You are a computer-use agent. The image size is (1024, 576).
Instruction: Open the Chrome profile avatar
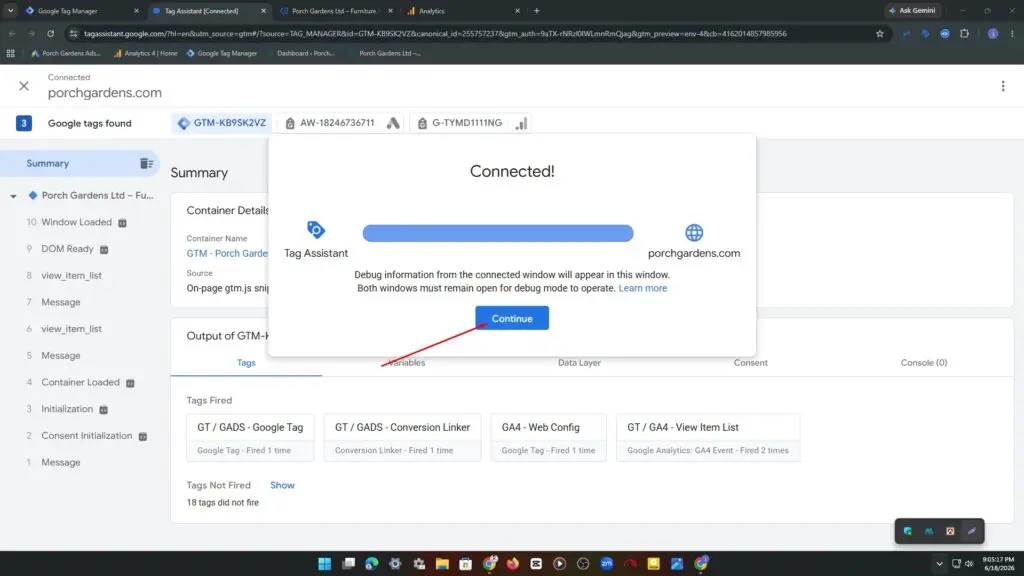click(993, 33)
